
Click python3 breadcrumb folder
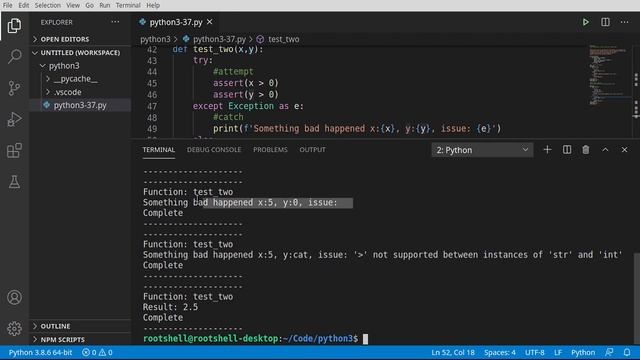[155, 39]
